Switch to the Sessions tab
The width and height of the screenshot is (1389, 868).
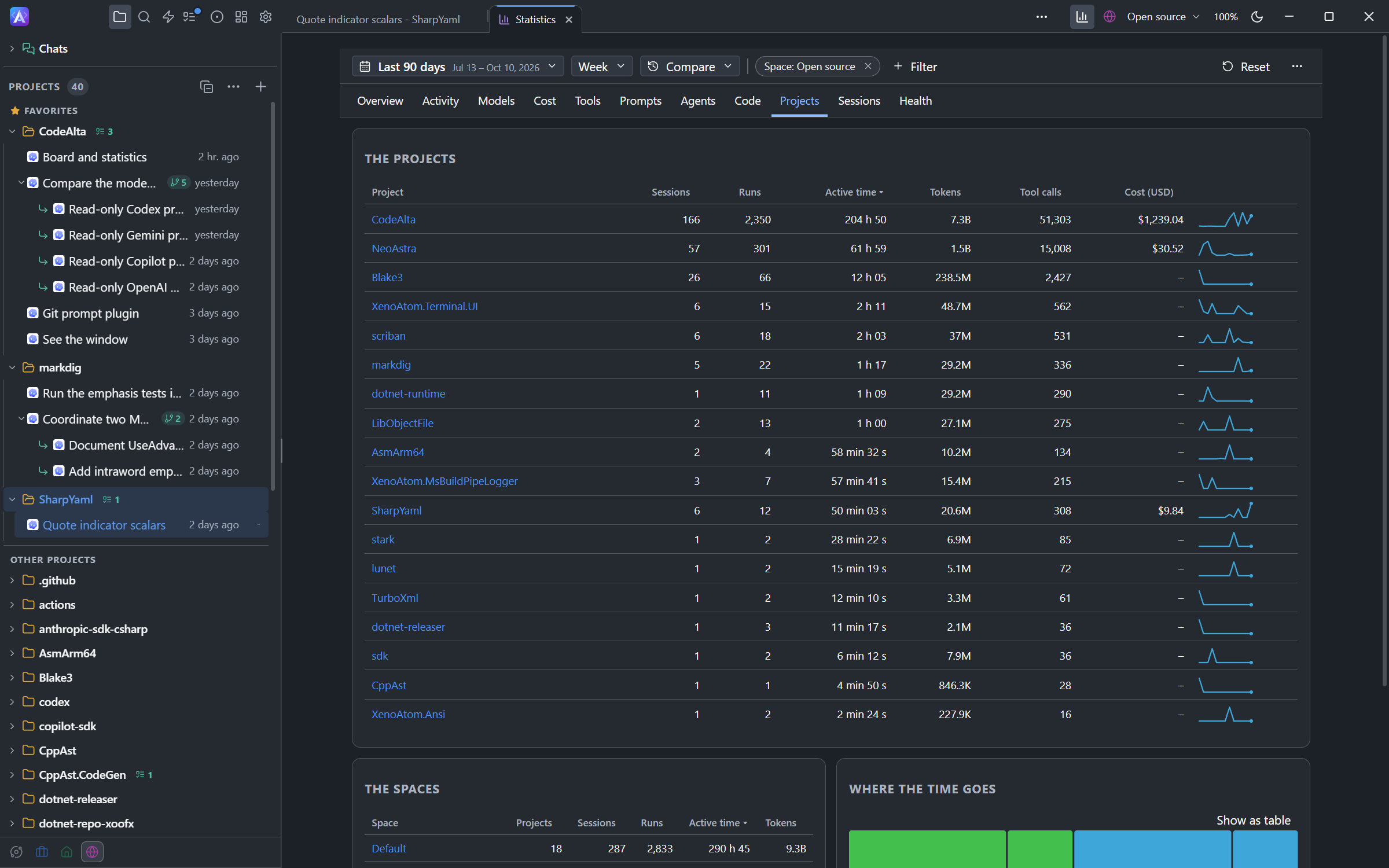[859, 101]
